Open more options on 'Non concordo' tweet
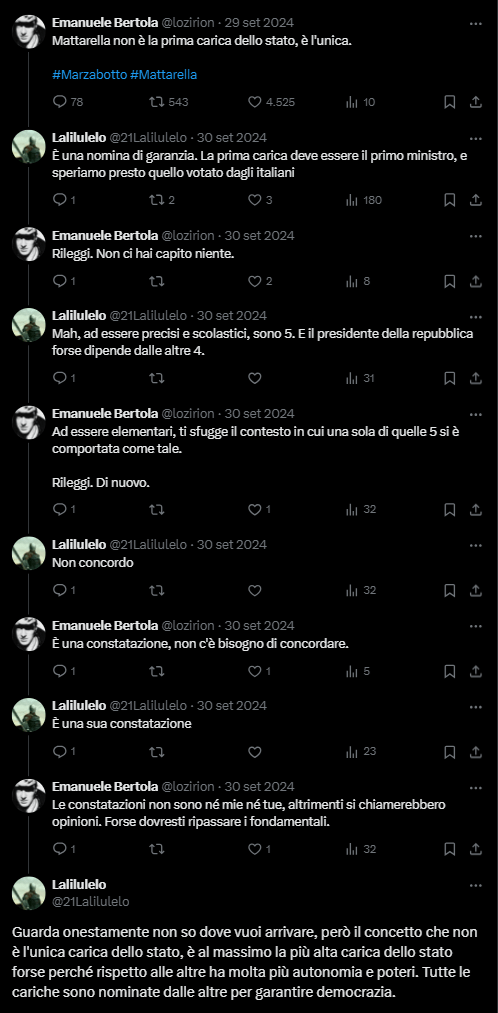The height and width of the screenshot is (1013, 498). [475, 545]
